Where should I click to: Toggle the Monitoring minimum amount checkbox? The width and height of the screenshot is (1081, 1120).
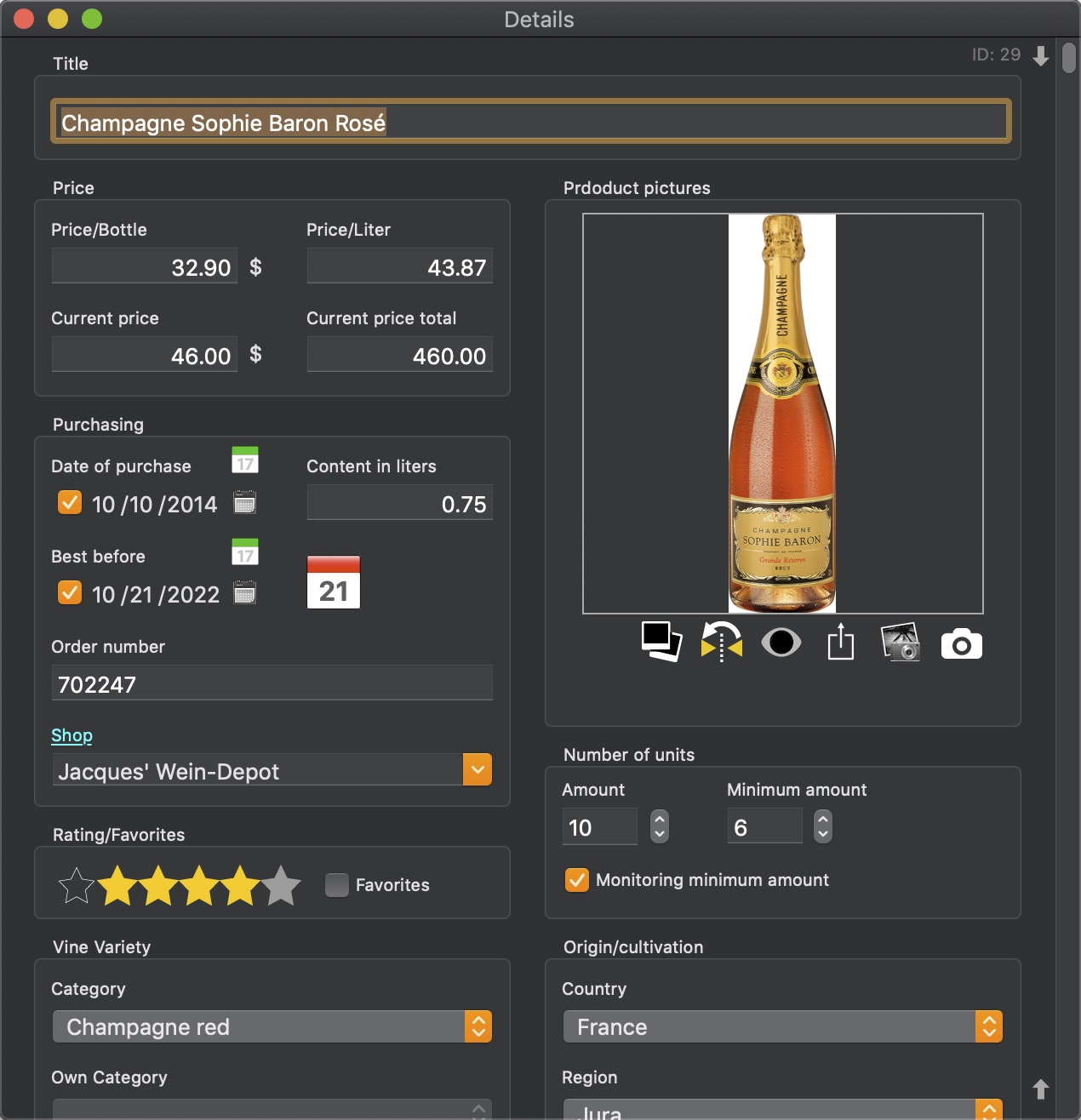(577, 880)
